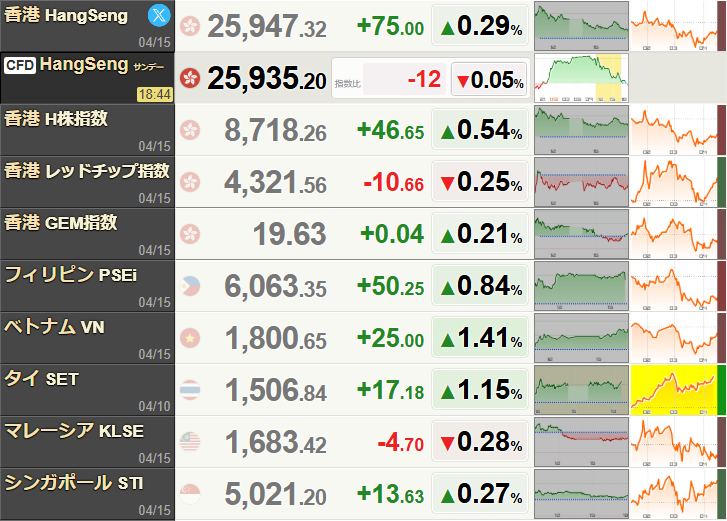
Task: Click the X (Twitter) share icon
Action: (159, 15)
